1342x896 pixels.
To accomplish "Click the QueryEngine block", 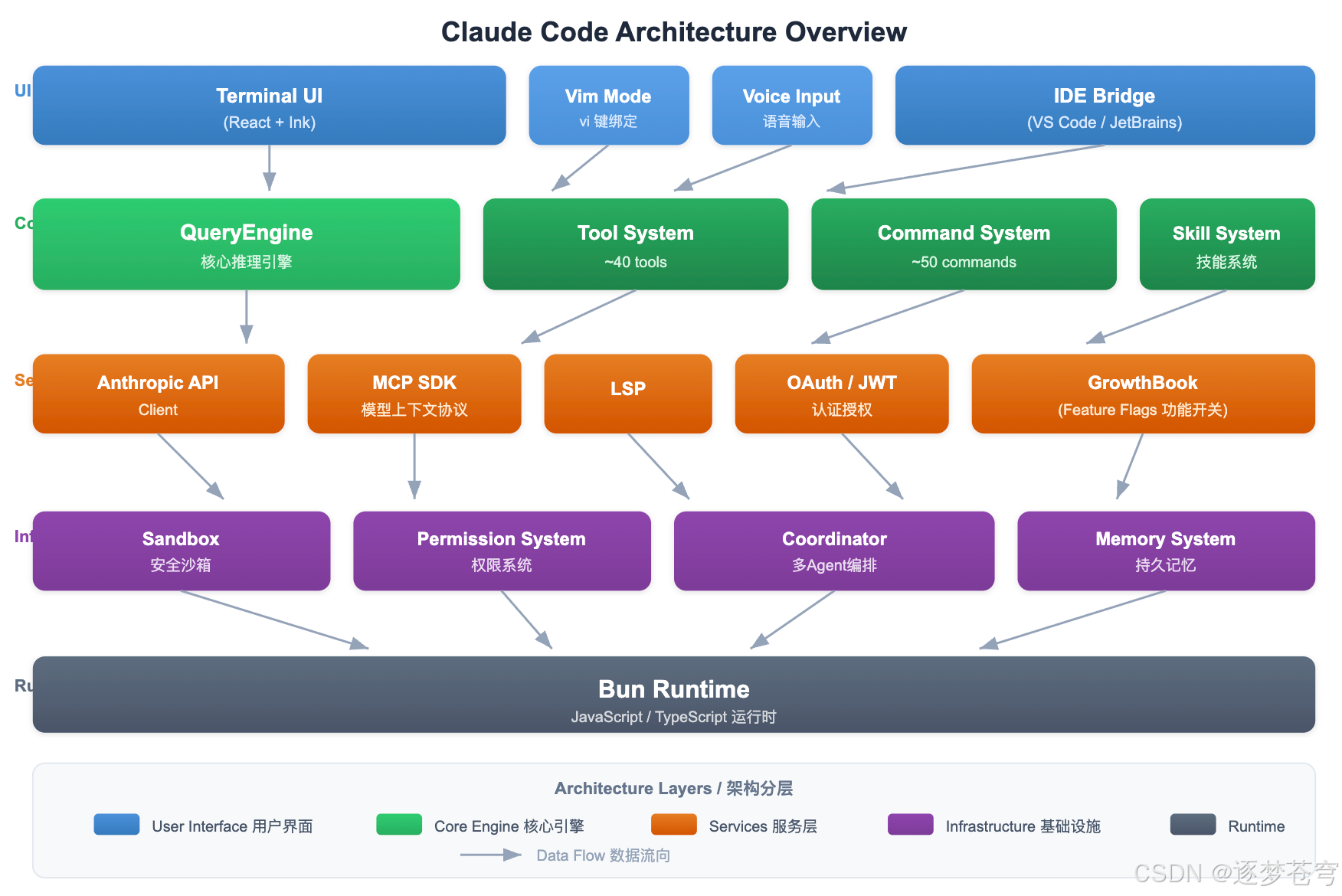I will click(247, 244).
